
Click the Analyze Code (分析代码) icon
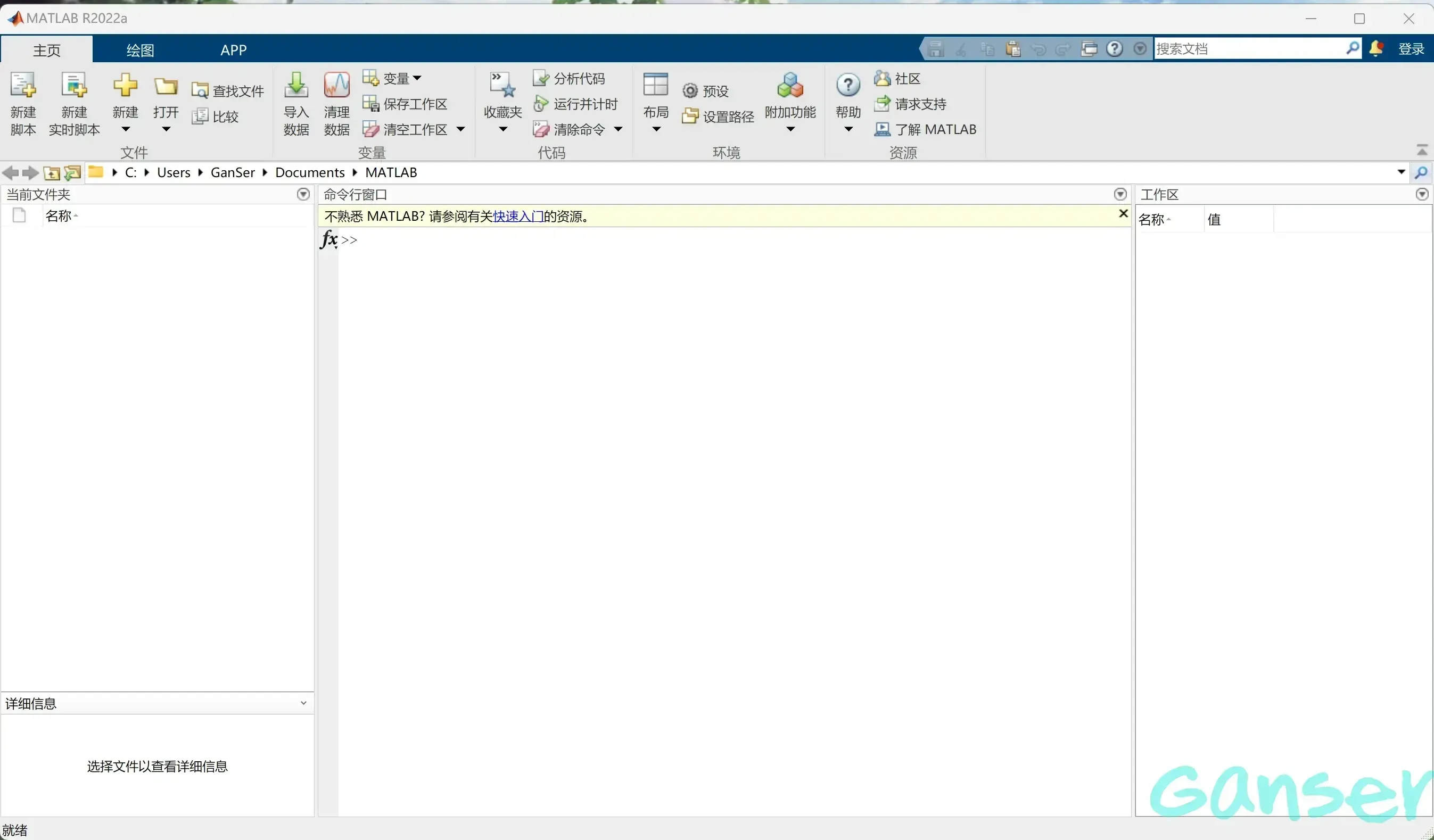[x=540, y=79]
